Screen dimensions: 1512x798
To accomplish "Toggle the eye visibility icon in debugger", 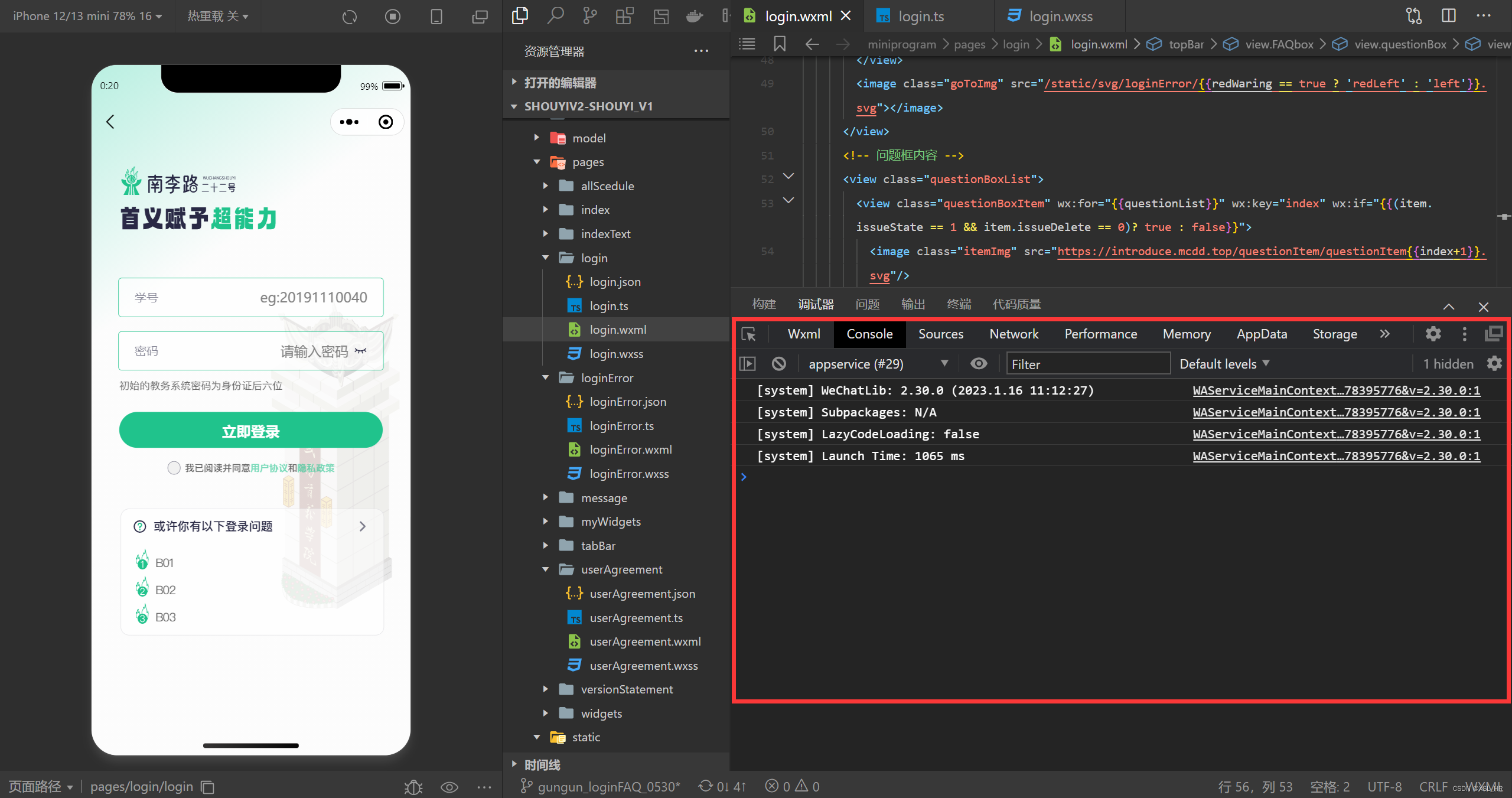I will (978, 363).
